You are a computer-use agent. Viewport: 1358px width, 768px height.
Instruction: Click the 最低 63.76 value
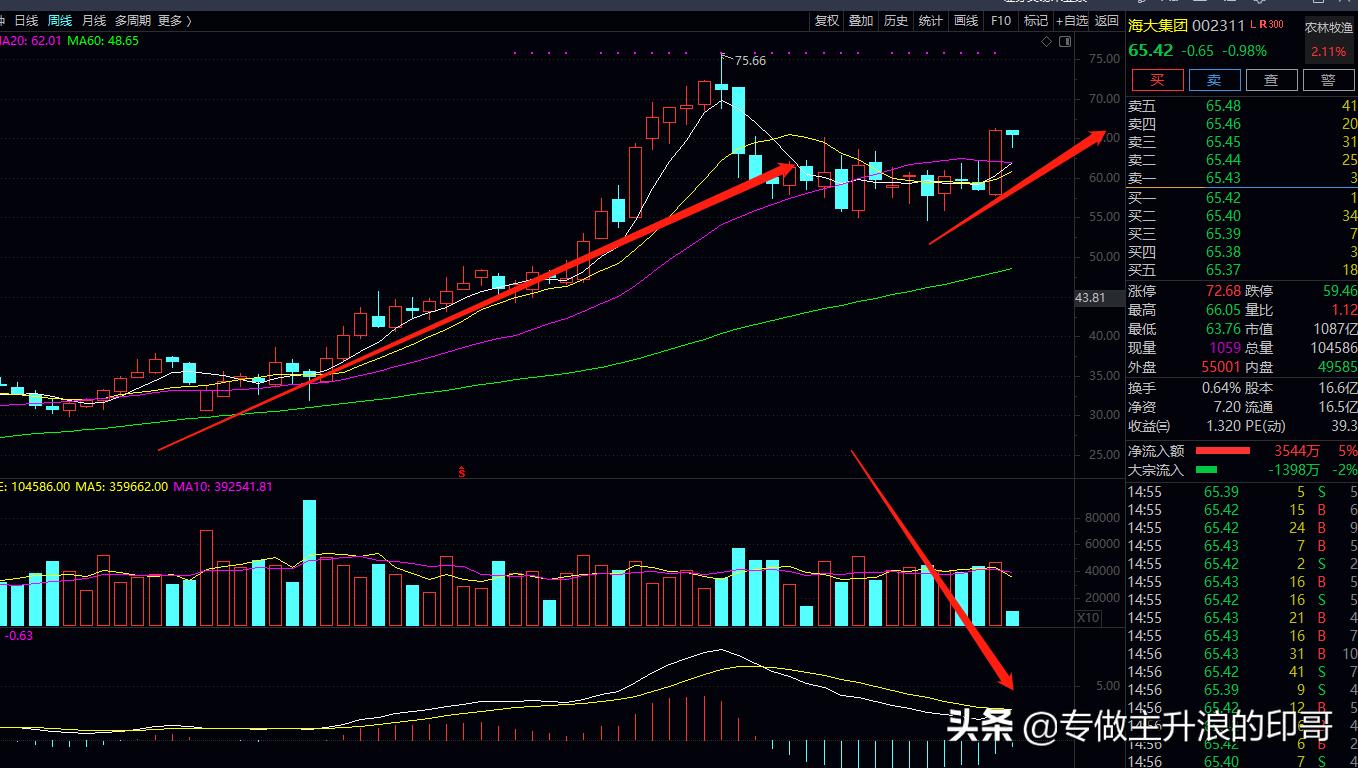tap(1222, 329)
